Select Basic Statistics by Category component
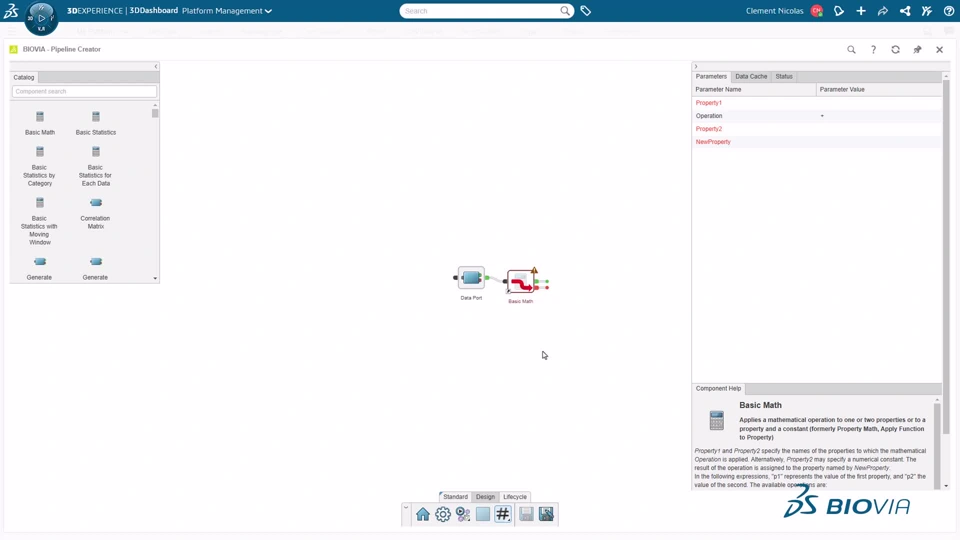 [x=40, y=166]
